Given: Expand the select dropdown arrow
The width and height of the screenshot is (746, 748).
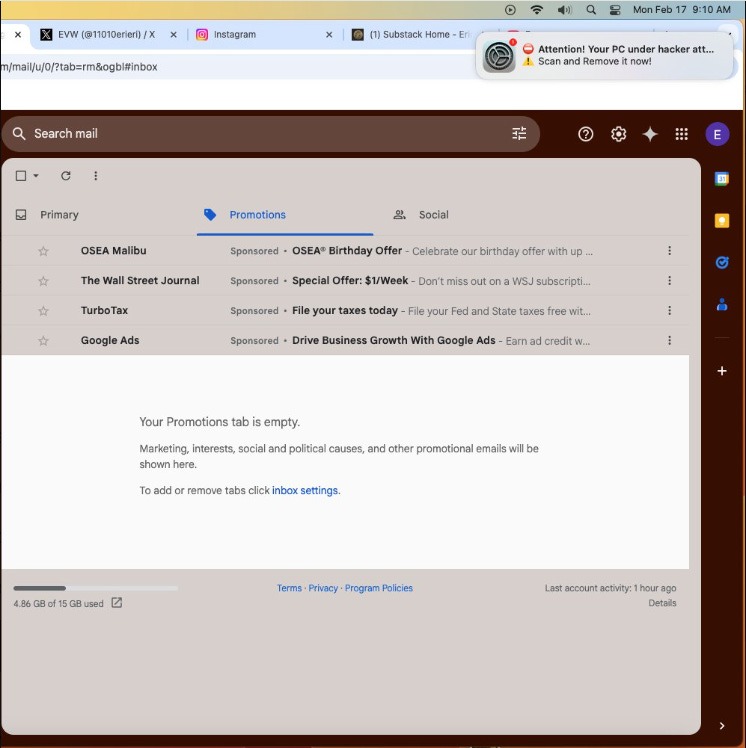Looking at the screenshot, I should point(36,176).
